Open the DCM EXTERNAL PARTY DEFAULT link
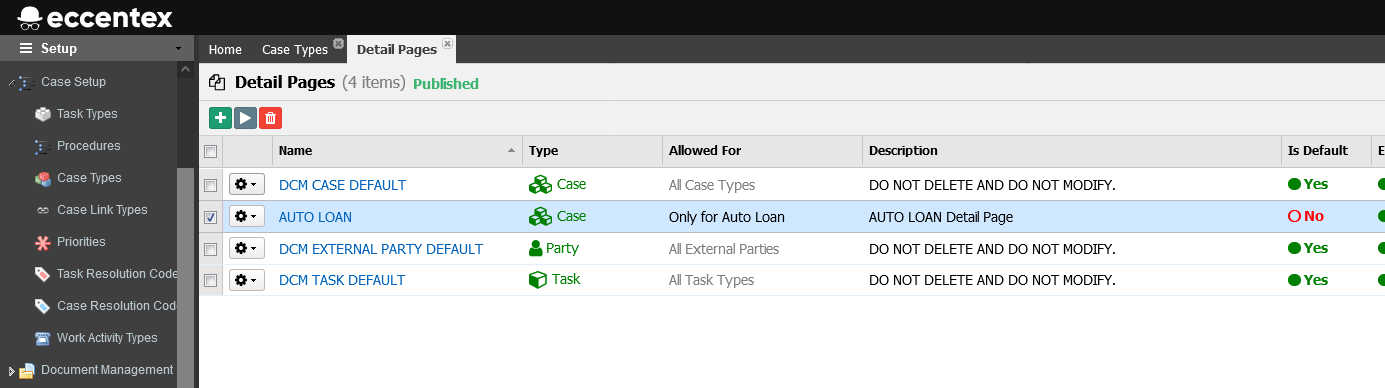Screen dimensions: 1385x388 coord(381,249)
